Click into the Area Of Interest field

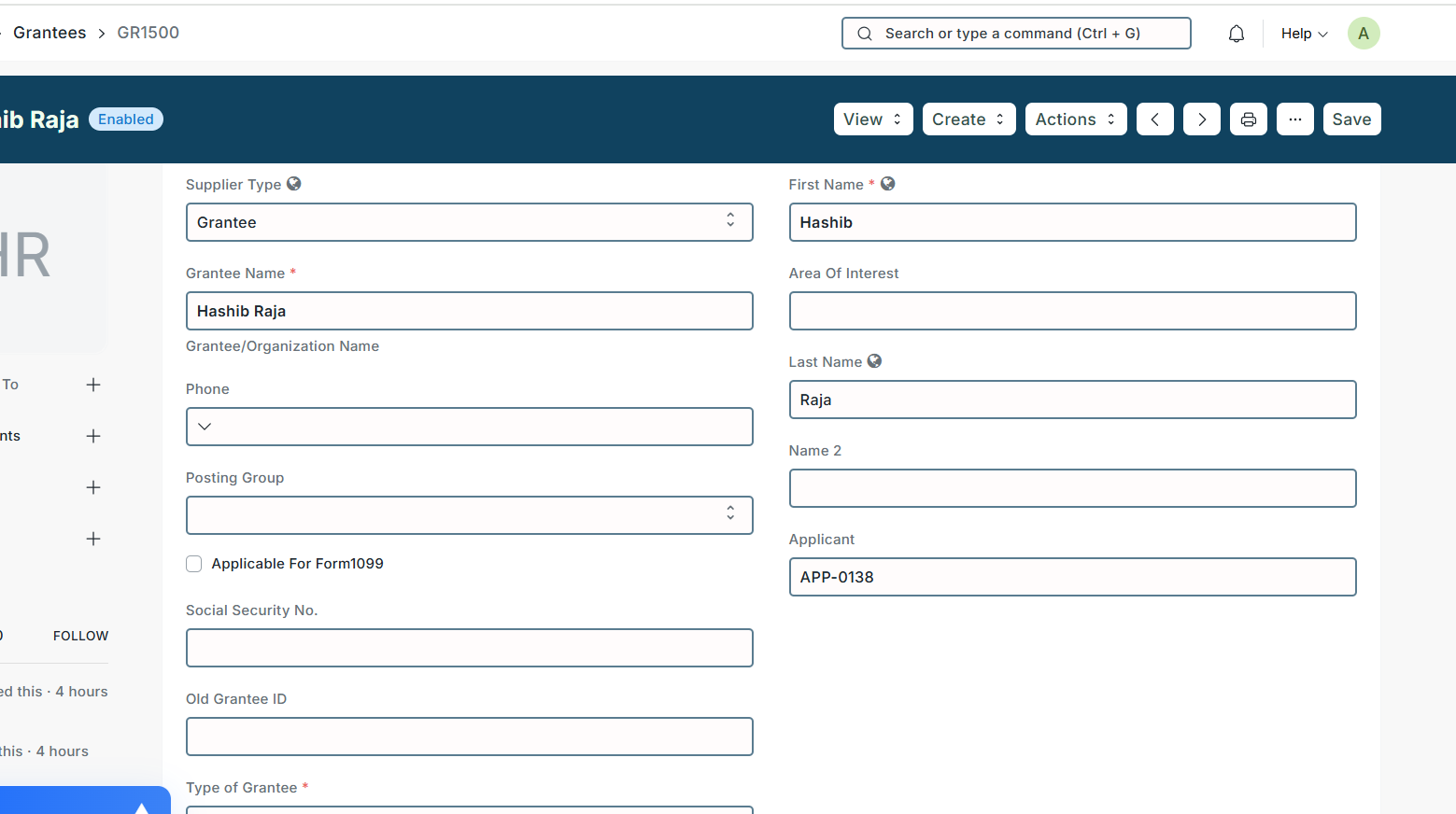click(1071, 311)
